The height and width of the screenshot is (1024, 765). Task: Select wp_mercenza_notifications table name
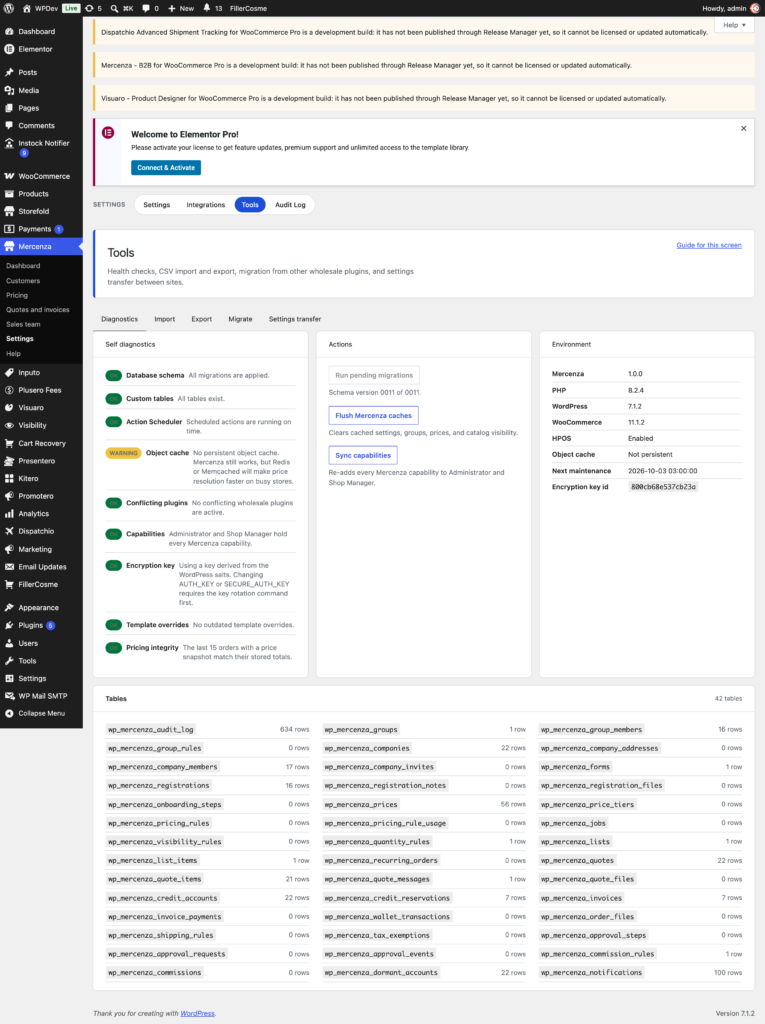coord(592,973)
